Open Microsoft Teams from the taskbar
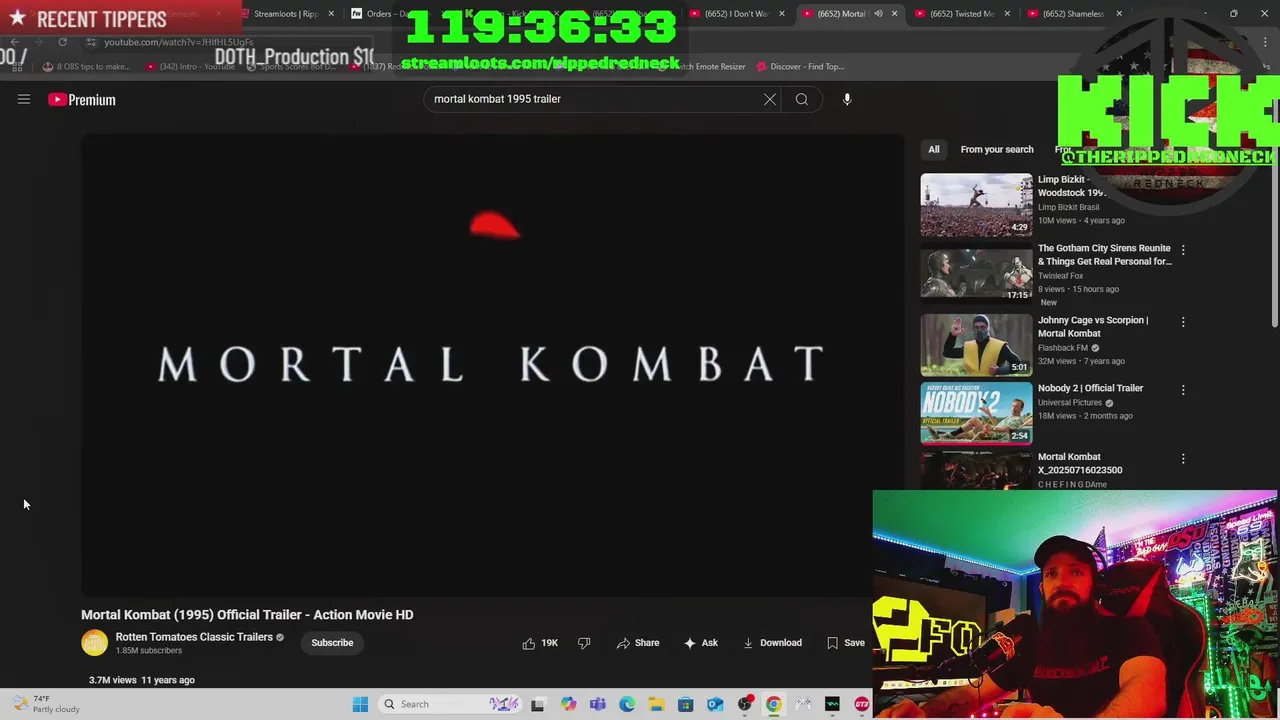1280x720 pixels. coord(598,704)
